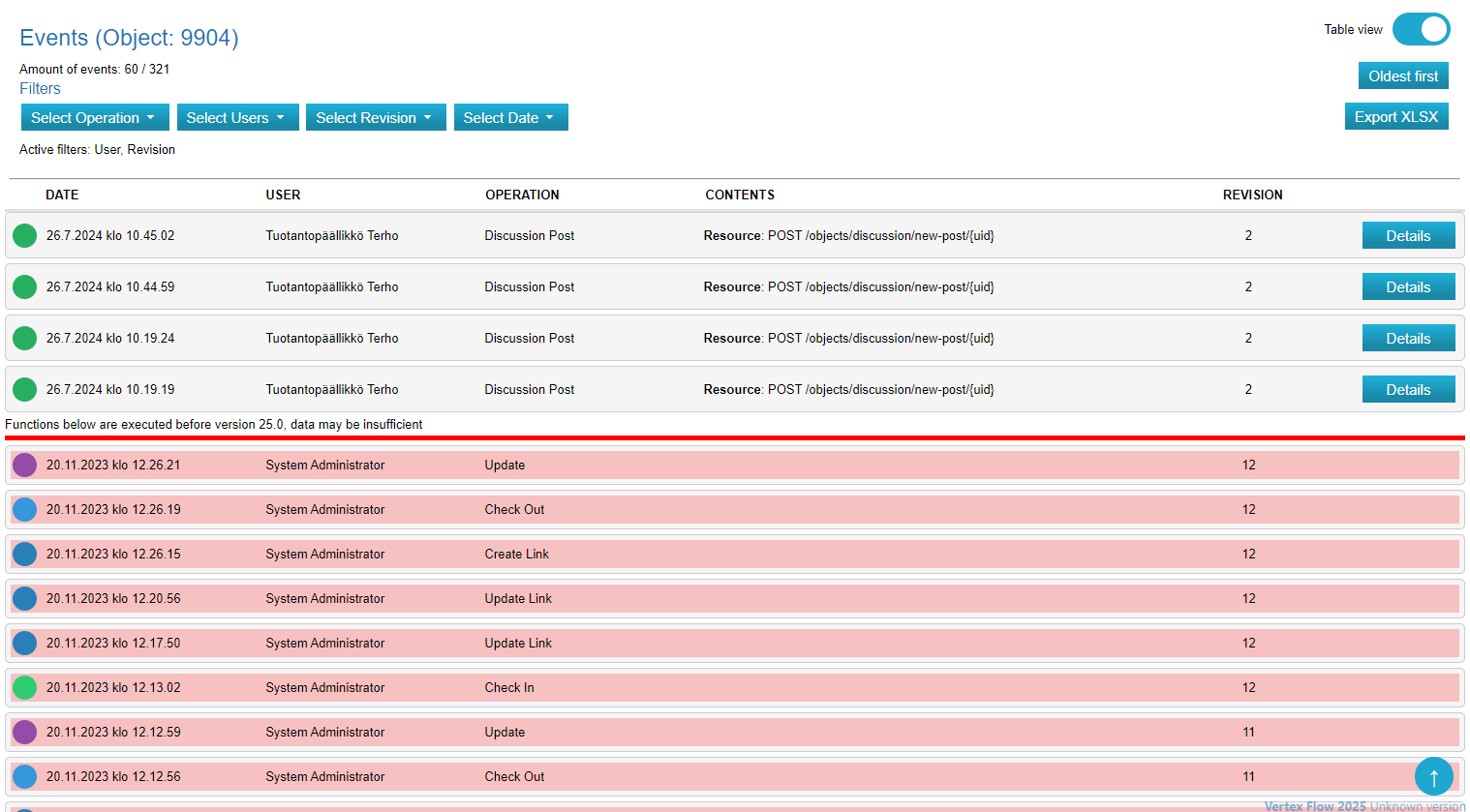Click blue dot on 12.20.56 Update Link row
This screenshot has width=1470, height=812.
pos(25,598)
